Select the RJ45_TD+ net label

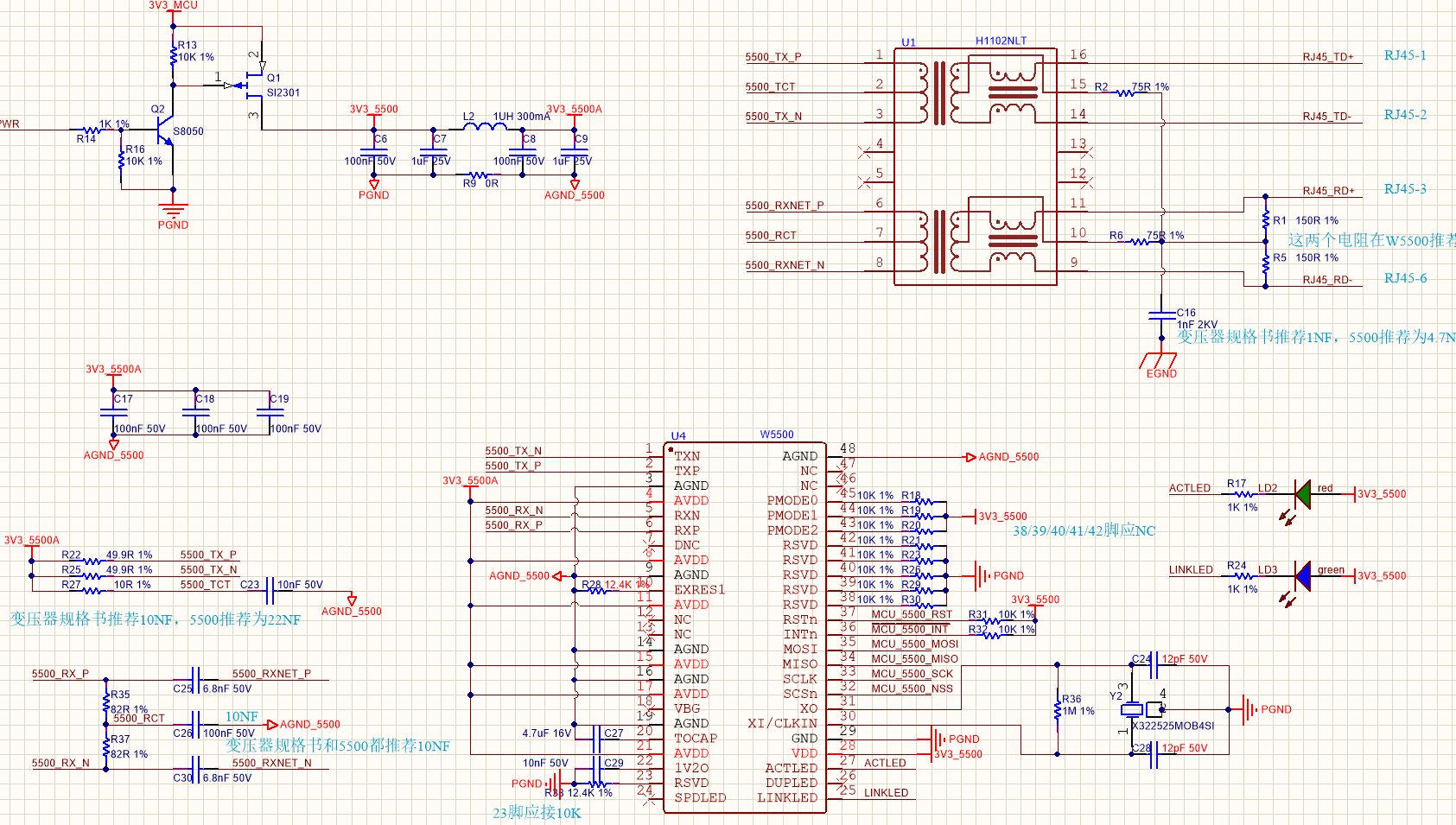click(1327, 57)
